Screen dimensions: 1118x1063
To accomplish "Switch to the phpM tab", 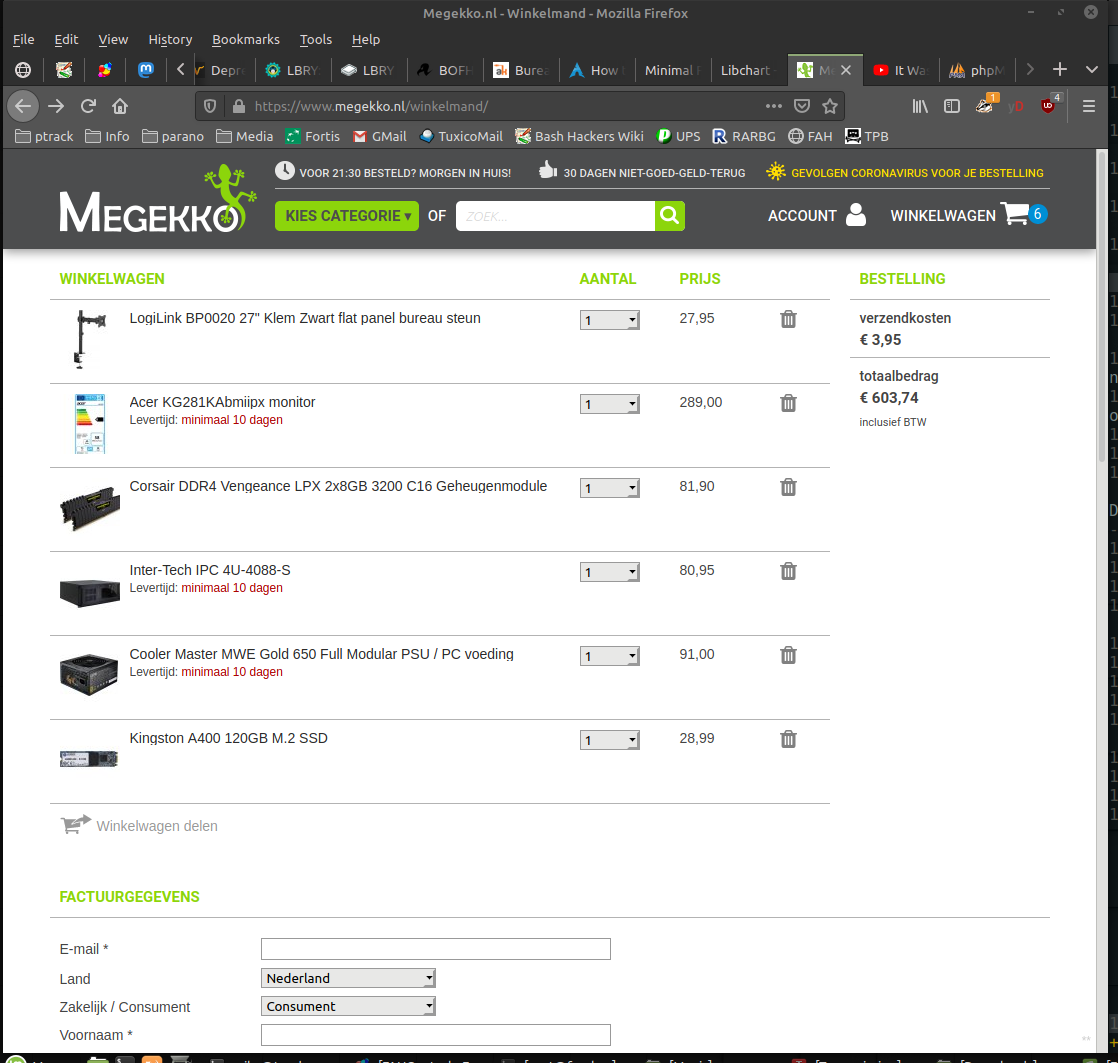I will (x=977, y=70).
